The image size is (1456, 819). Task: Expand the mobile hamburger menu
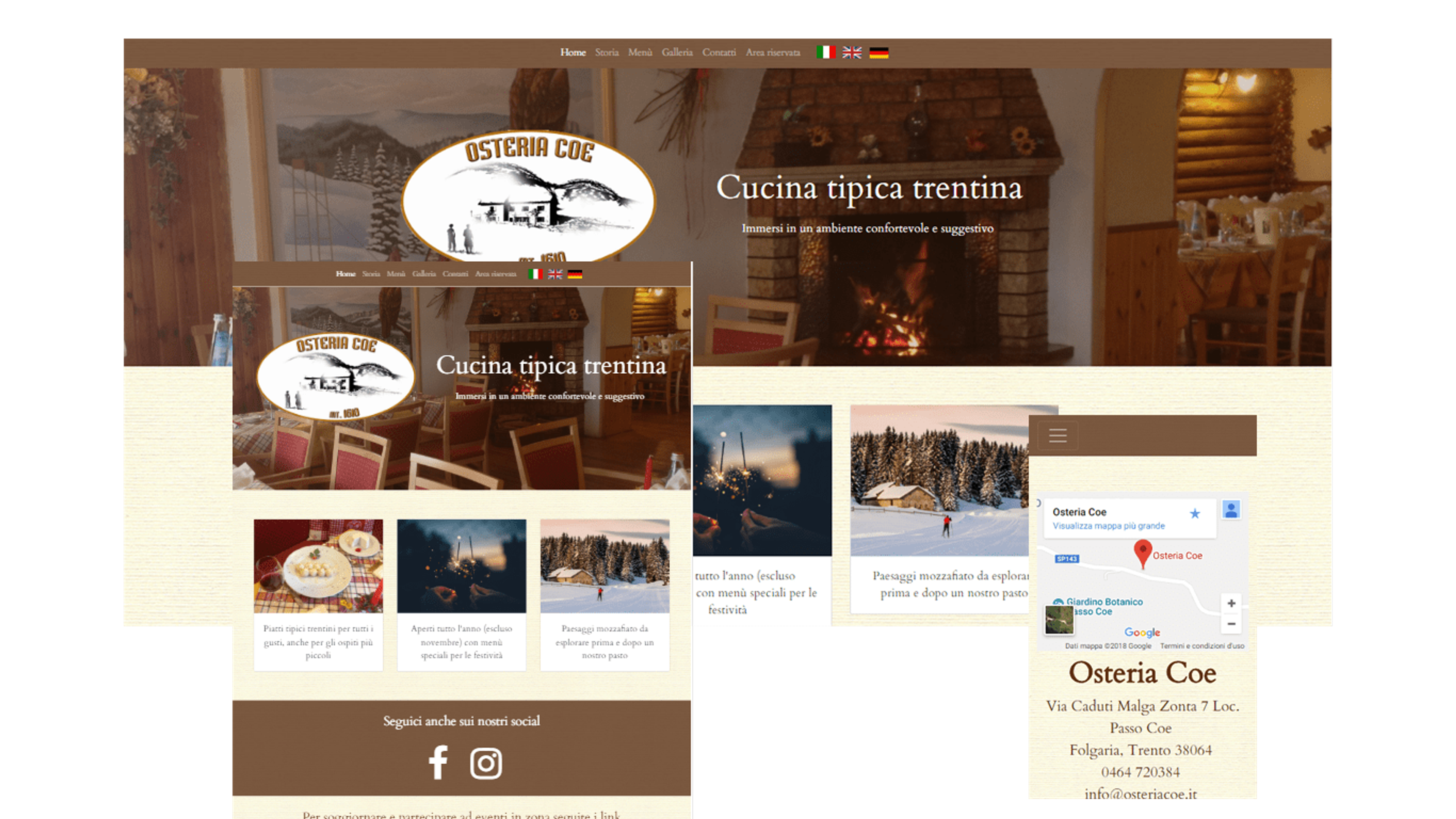point(1057,435)
